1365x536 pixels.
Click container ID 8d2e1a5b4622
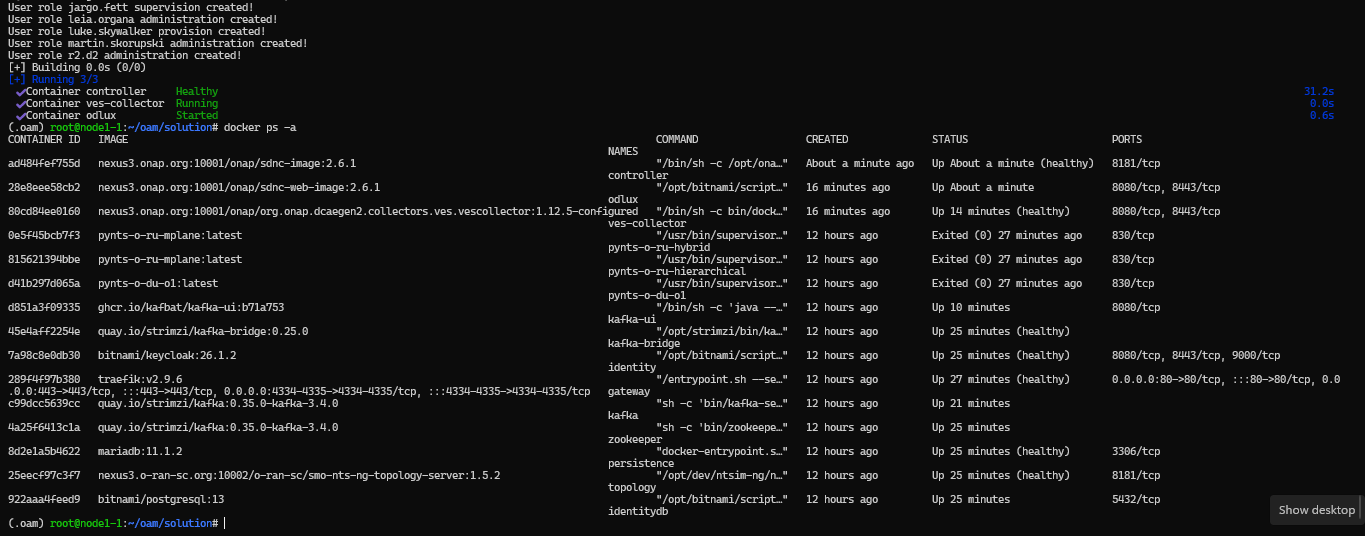click(x=44, y=451)
